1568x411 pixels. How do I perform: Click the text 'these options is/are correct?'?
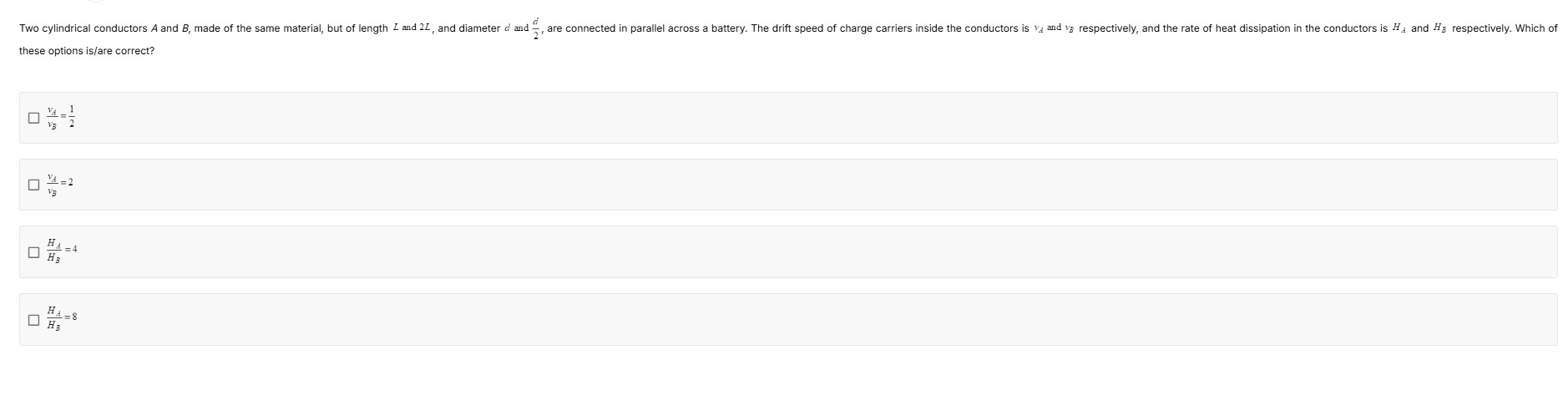click(x=87, y=51)
